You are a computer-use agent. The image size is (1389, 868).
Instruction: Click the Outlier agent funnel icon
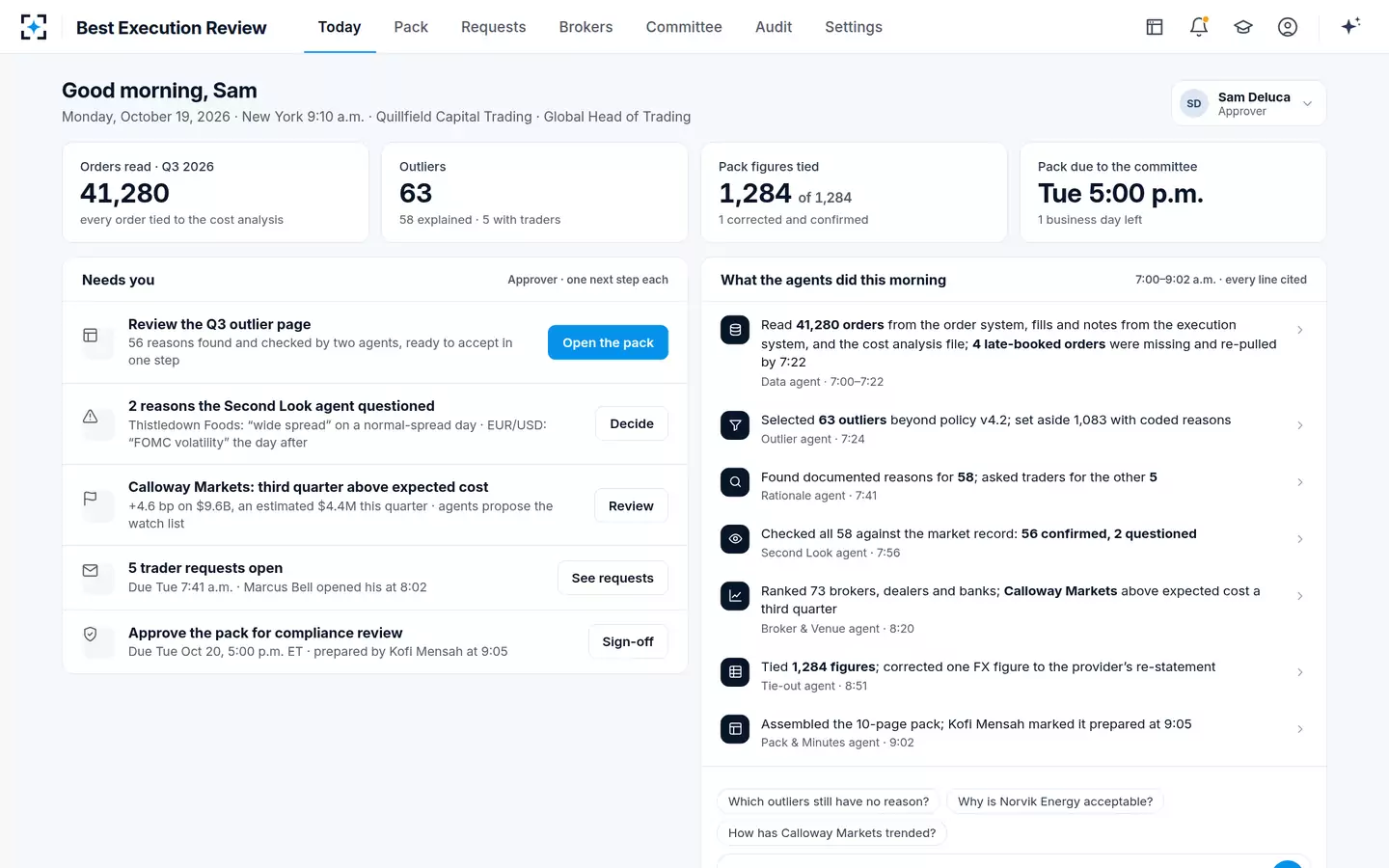(735, 425)
